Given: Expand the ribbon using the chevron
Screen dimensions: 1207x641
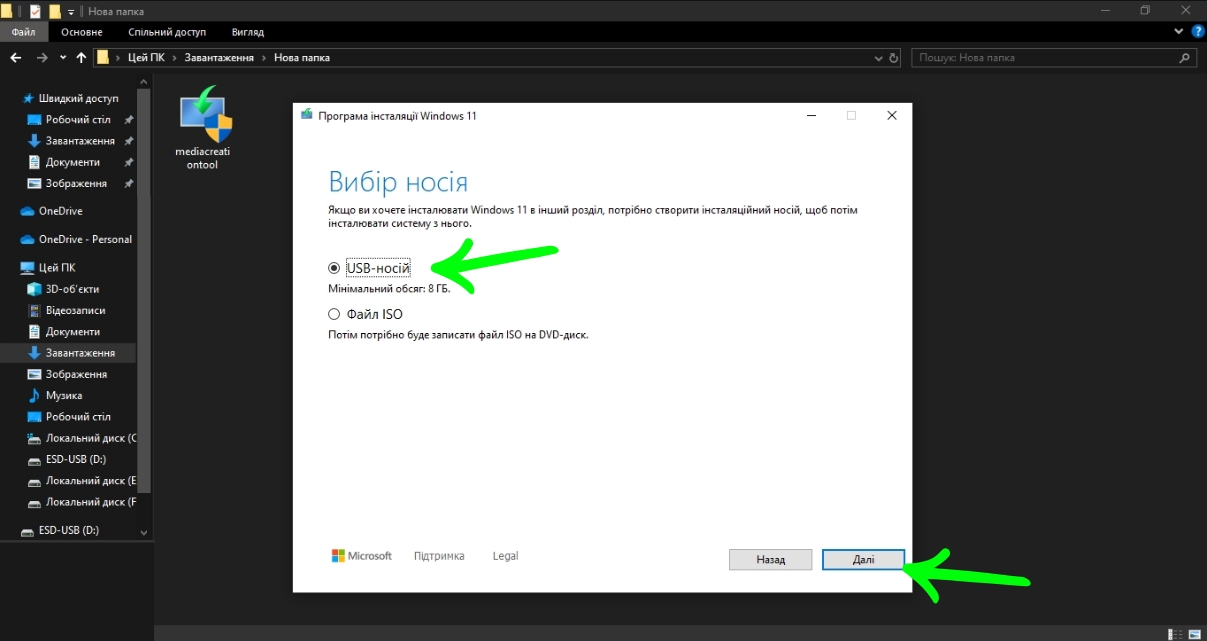Looking at the screenshot, I should 1179,32.
